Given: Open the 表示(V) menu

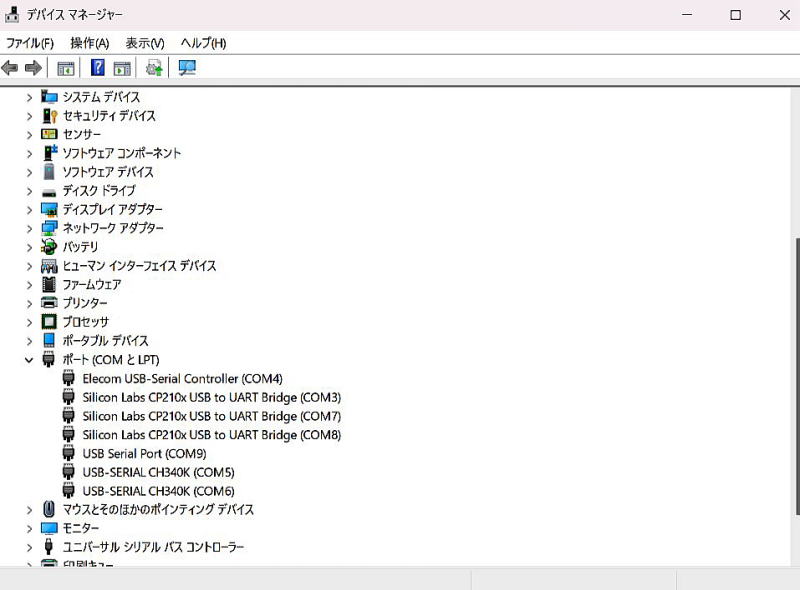Looking at the screenshot, I should click(145, 43).
